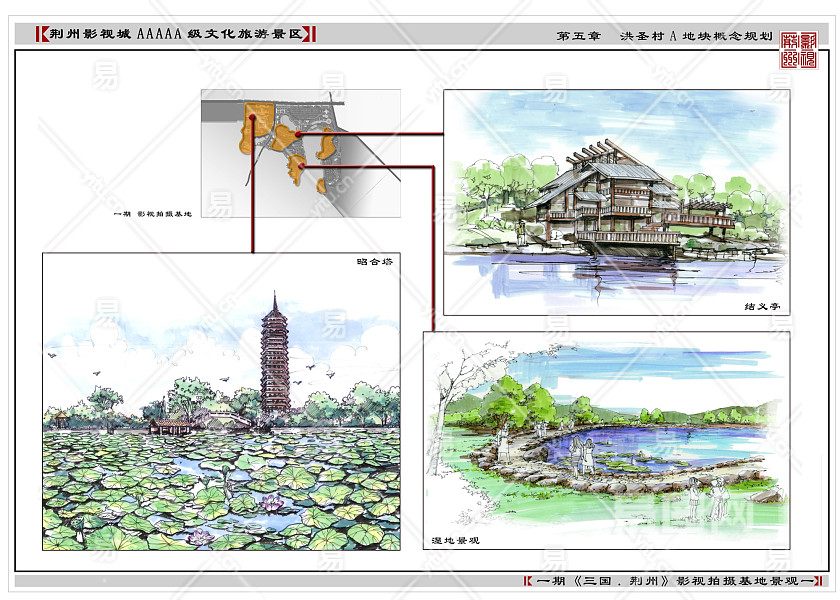Click red map marker linked to wetland sketch
The image size is (840, 600).
[x=302, y=166]
